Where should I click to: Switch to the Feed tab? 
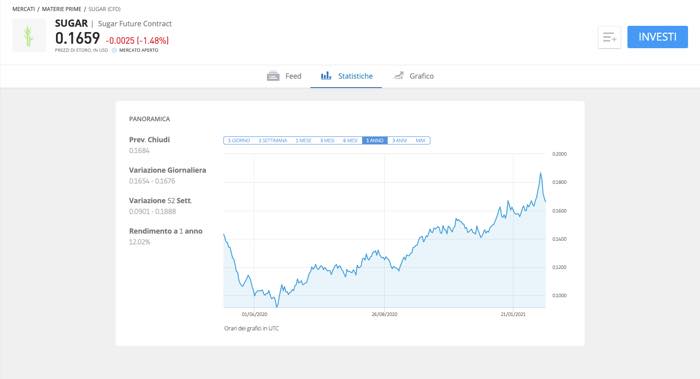284,76
